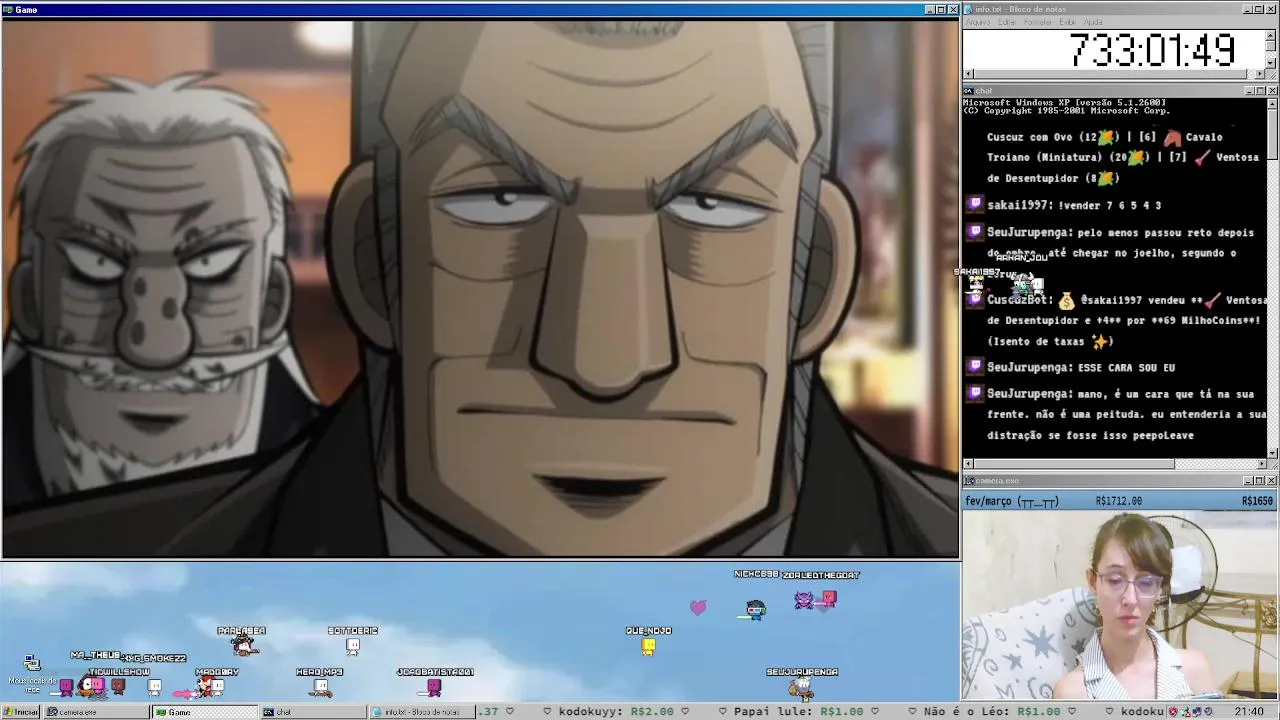Click the 'ESSE CARA SOU EU' chat message
The height and width of the screenshot is (720, 1280).
pos(1125,368)
